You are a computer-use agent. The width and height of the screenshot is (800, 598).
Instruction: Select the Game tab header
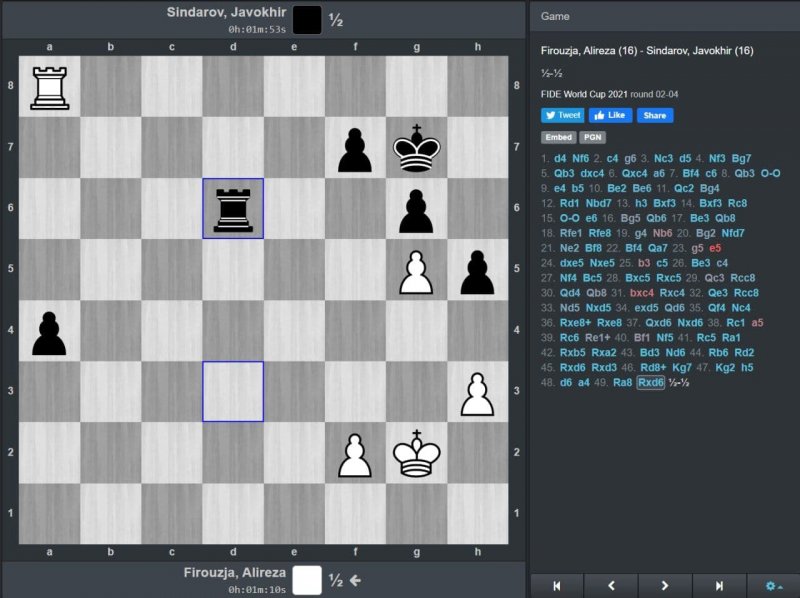(555, 16)
